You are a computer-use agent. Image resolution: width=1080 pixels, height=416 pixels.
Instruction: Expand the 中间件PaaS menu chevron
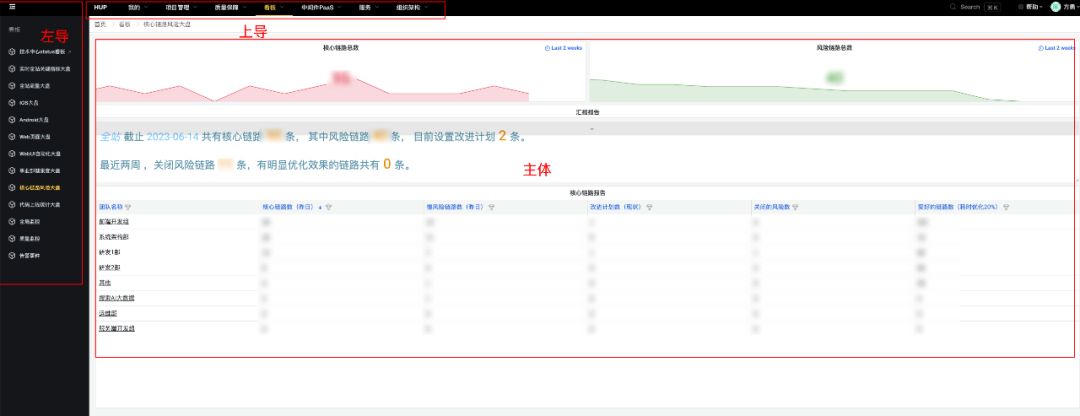point(340,7)
